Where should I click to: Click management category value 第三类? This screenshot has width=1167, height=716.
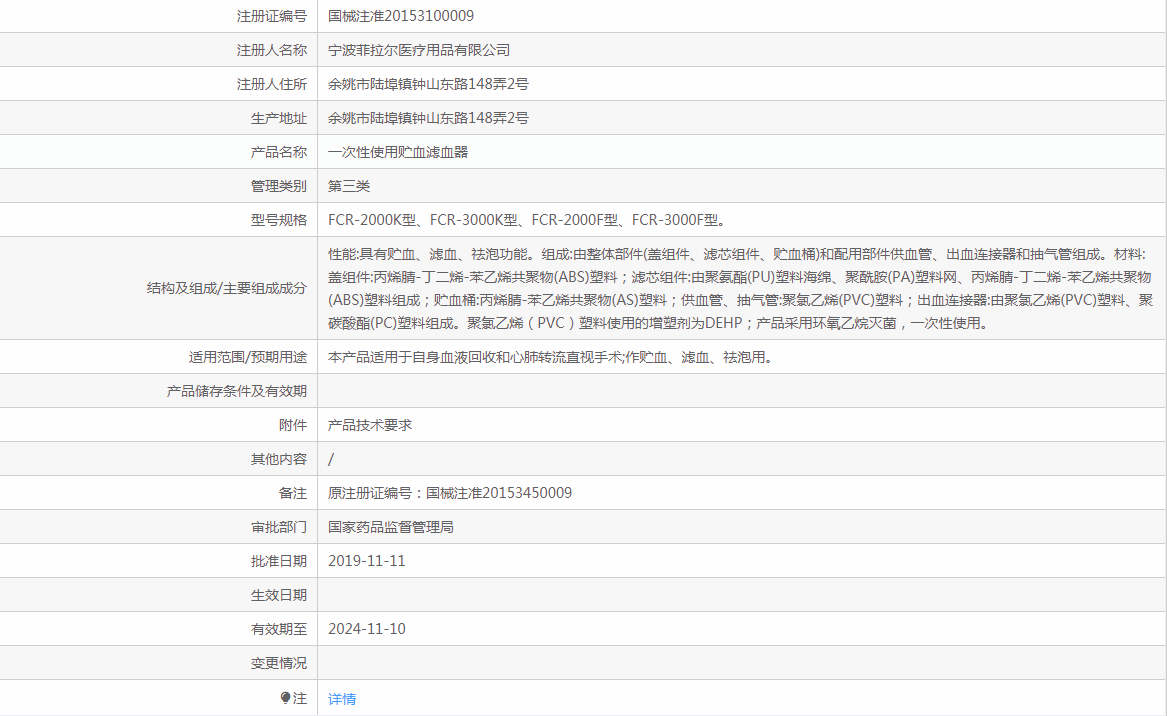click(348, 186)
